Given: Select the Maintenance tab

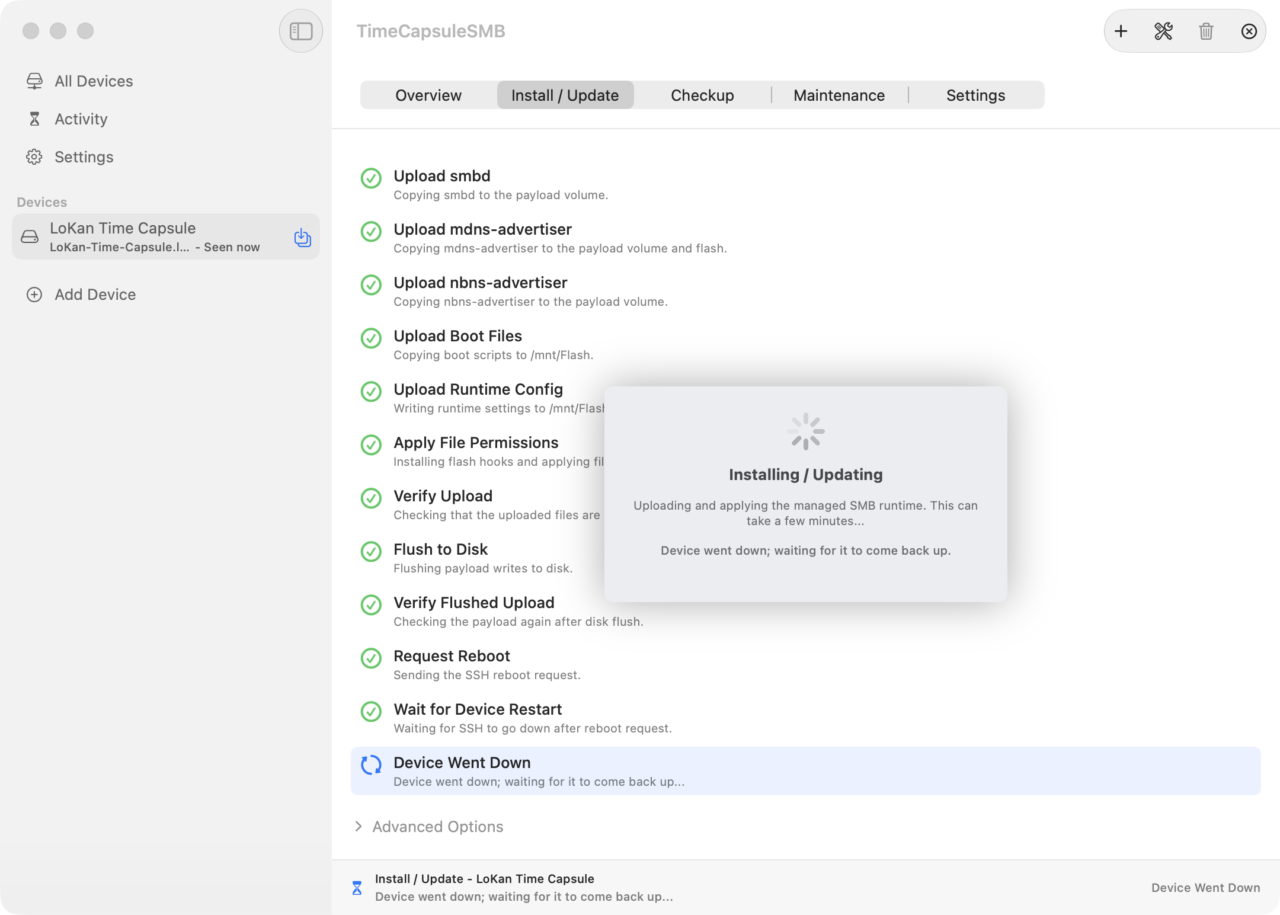Looking at the screenshot, I should click(x=839, y=95).
